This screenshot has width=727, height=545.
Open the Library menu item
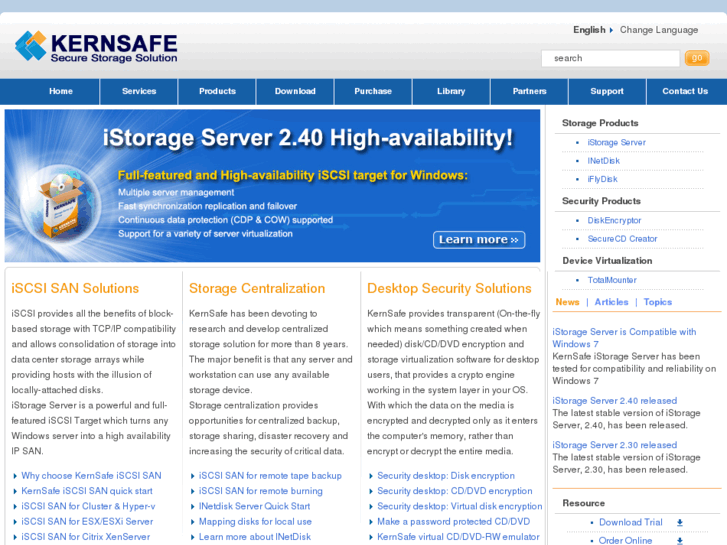pyautogui.click(x=451, y=91)
